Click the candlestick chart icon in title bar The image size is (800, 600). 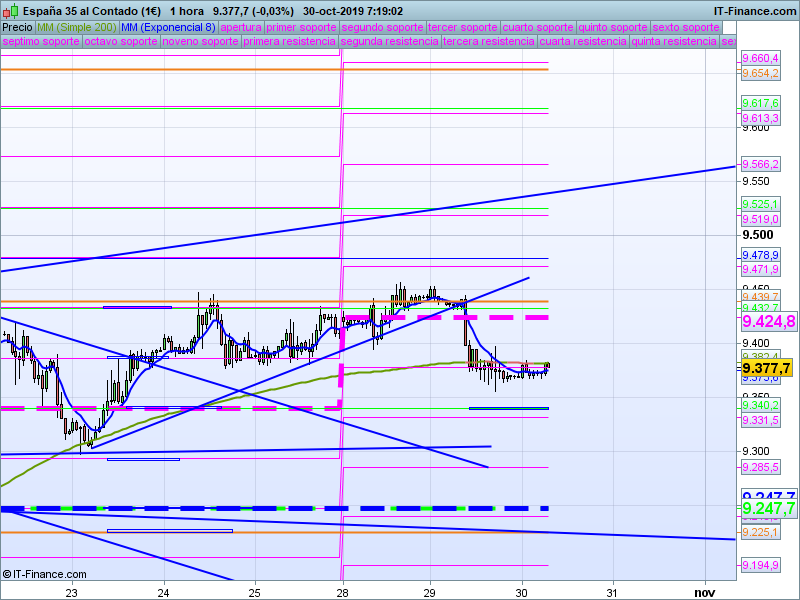click(10, 10)
